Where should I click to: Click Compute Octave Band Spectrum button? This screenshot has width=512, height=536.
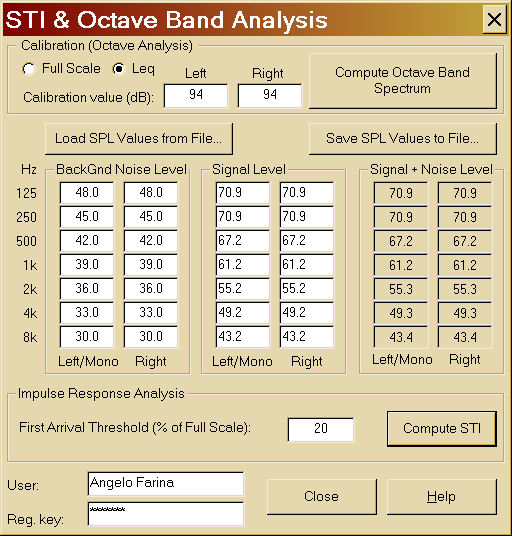[403, 81]
